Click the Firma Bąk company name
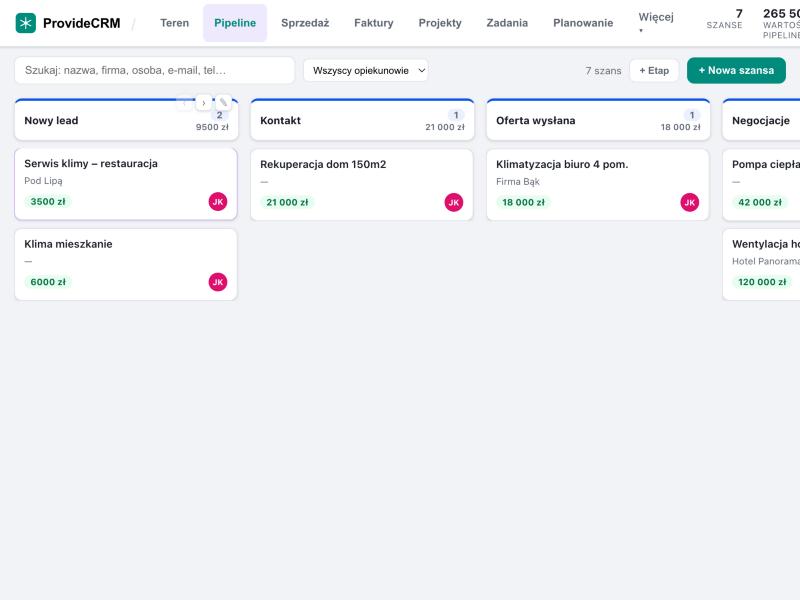Screen dimensions: 800x600 [x=517, y=182]
